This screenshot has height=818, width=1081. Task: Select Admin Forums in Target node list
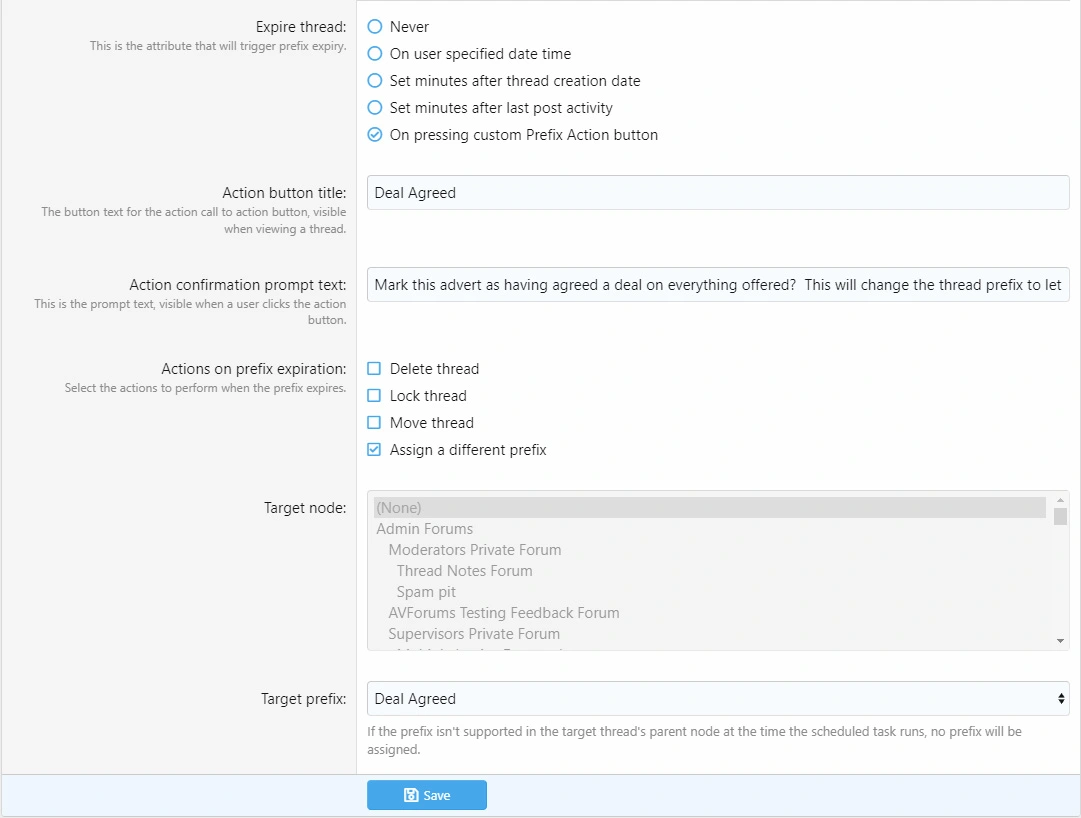pyautogui.click(x=425, y=529)
